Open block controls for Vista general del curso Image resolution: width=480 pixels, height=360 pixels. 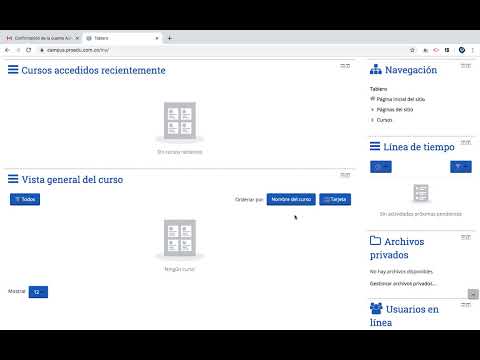coord(345,175)
